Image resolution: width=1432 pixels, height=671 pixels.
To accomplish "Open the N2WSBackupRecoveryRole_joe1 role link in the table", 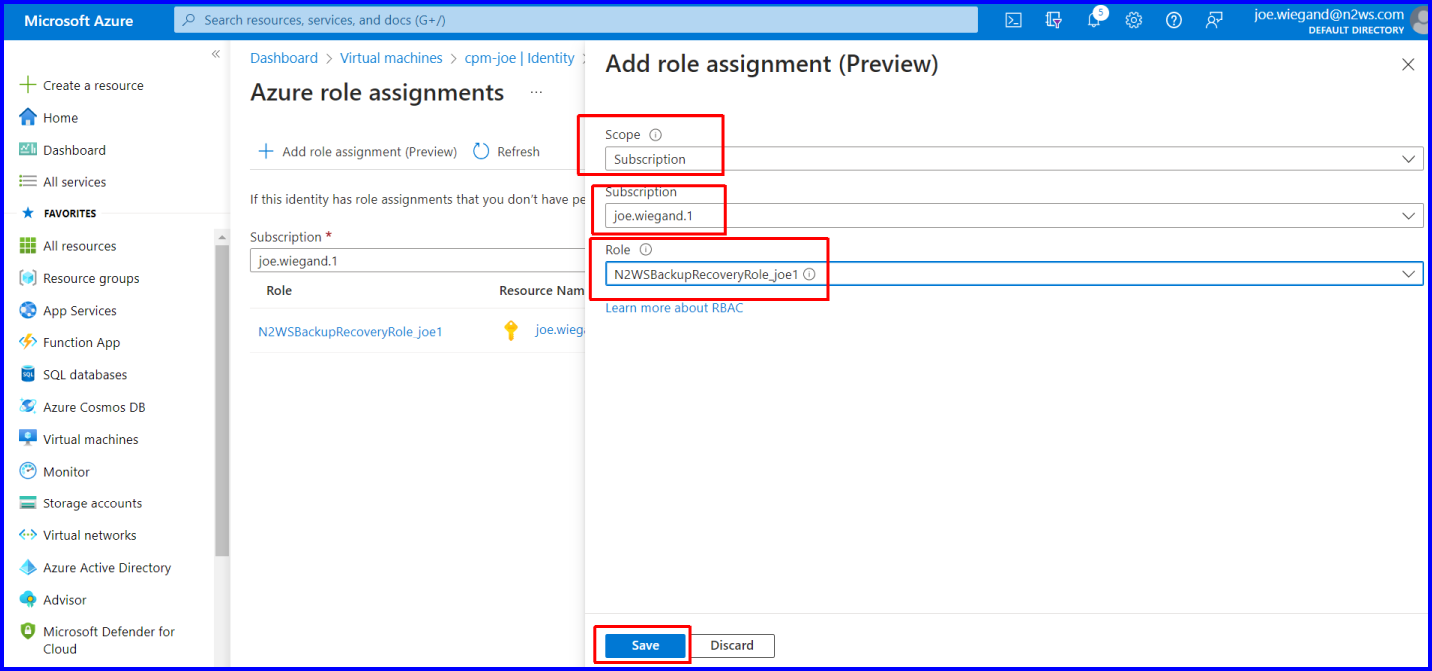I will click(x=350, y=331).
